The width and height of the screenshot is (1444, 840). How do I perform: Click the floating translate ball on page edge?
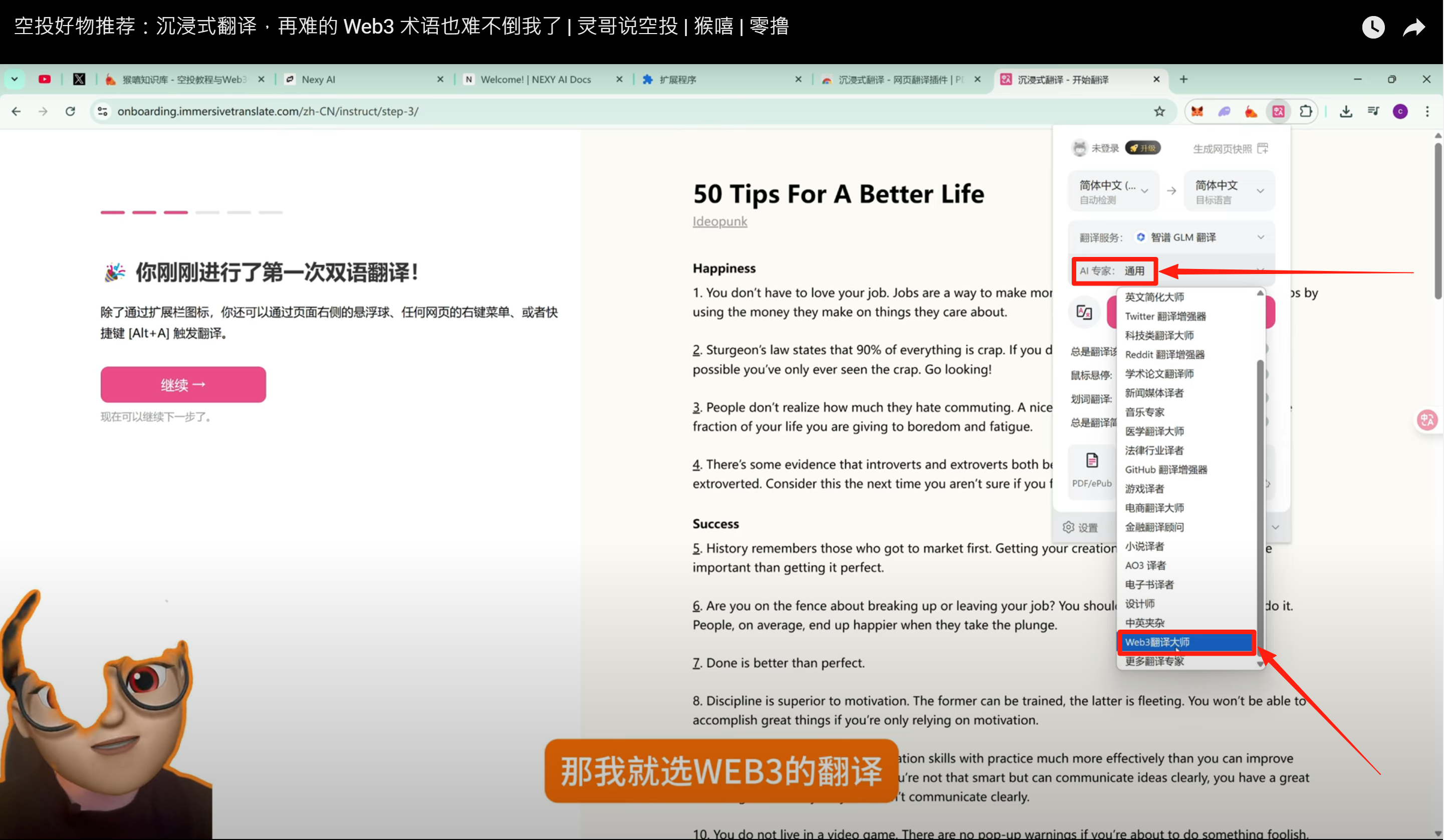pos(1427,420)
